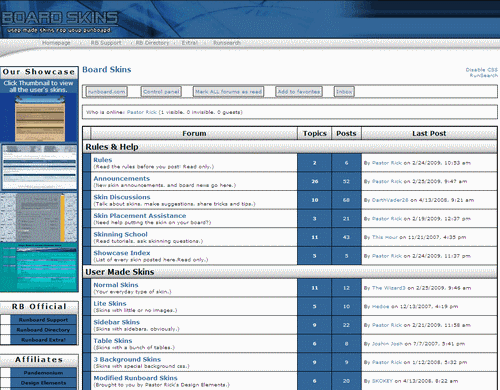Open the Announcements forum

click(x=122, y=178)
